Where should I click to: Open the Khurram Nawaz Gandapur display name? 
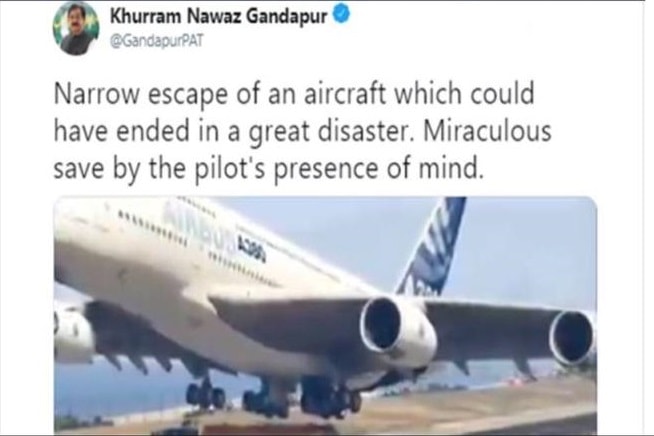(x=218, y=16)
